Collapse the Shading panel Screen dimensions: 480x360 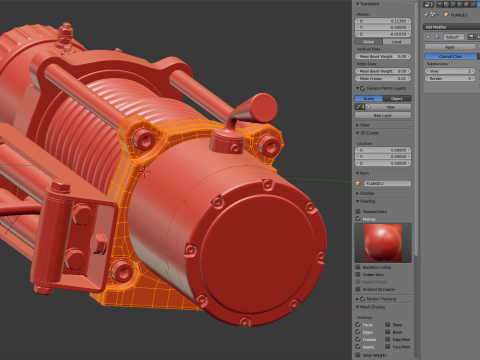point(358,201)
